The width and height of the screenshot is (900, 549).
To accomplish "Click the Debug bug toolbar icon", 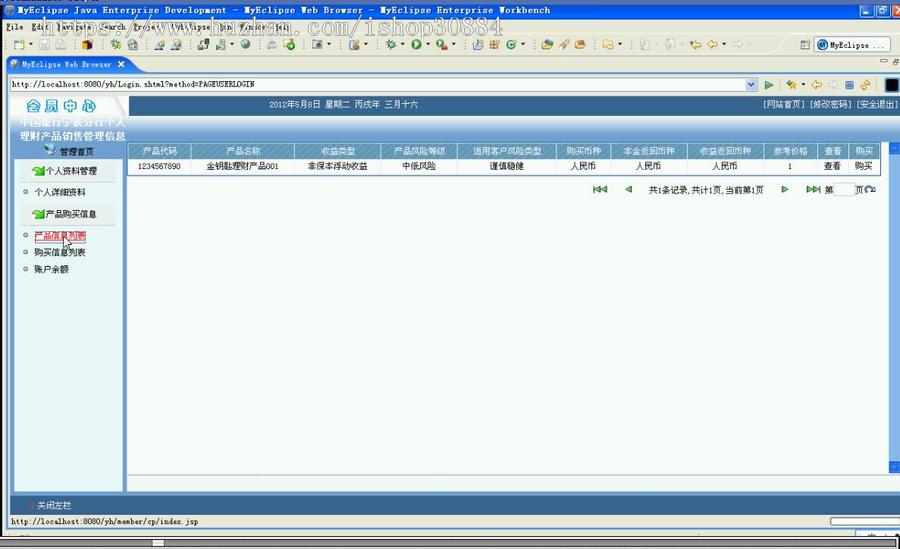I will pos(391,44).
